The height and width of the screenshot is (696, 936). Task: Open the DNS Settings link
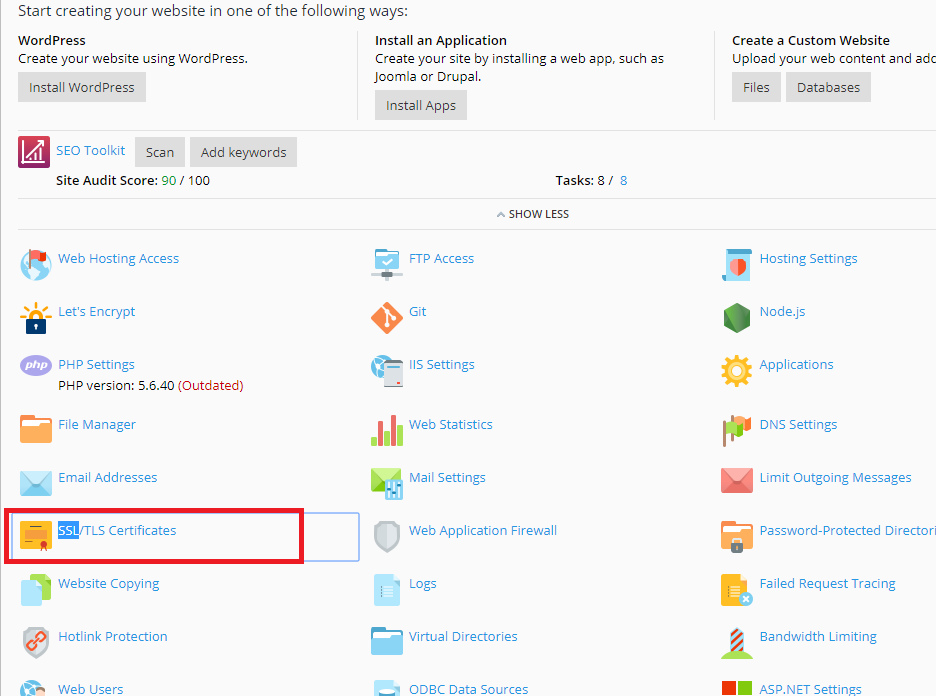tap(798, 425)
